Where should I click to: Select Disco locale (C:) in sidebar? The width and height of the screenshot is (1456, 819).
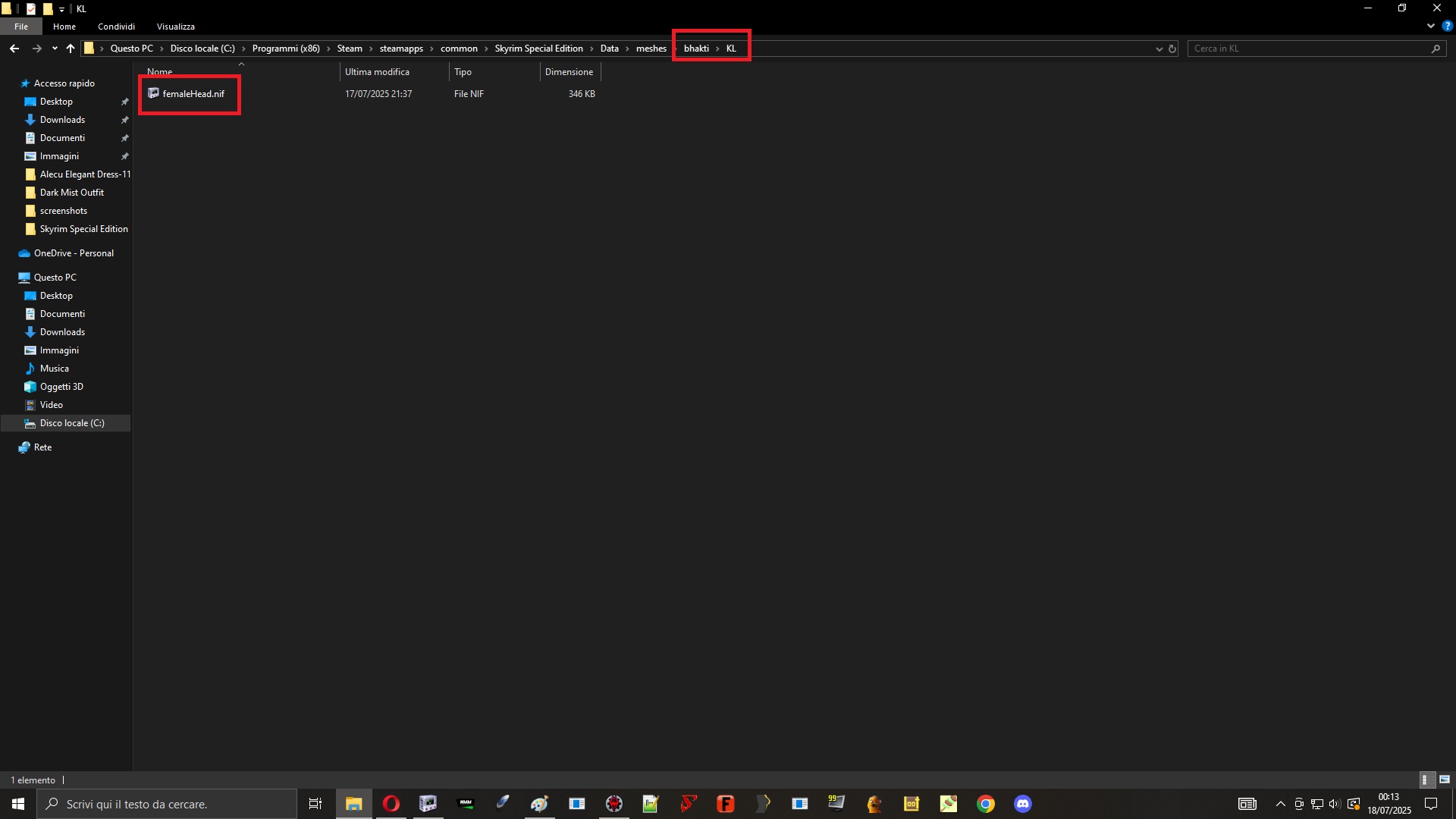tap(71, 423)
